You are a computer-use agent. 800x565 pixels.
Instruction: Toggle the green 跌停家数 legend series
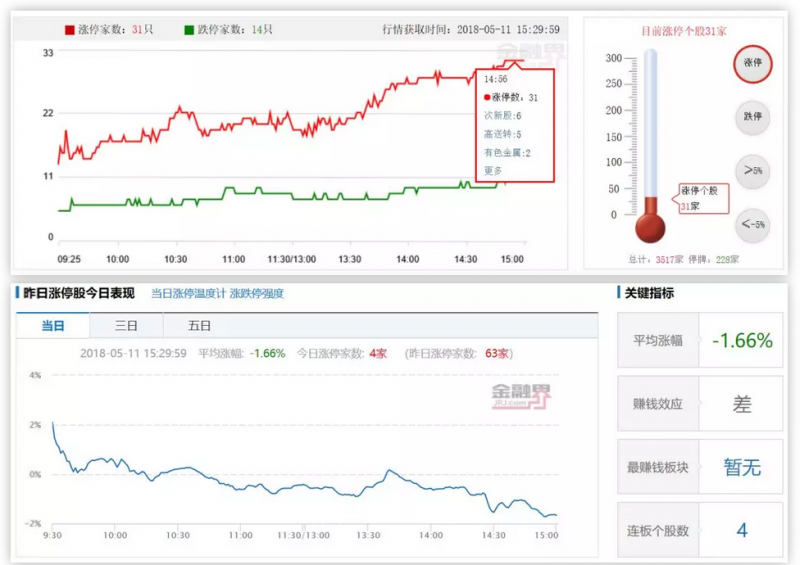(x=226, y=30)
